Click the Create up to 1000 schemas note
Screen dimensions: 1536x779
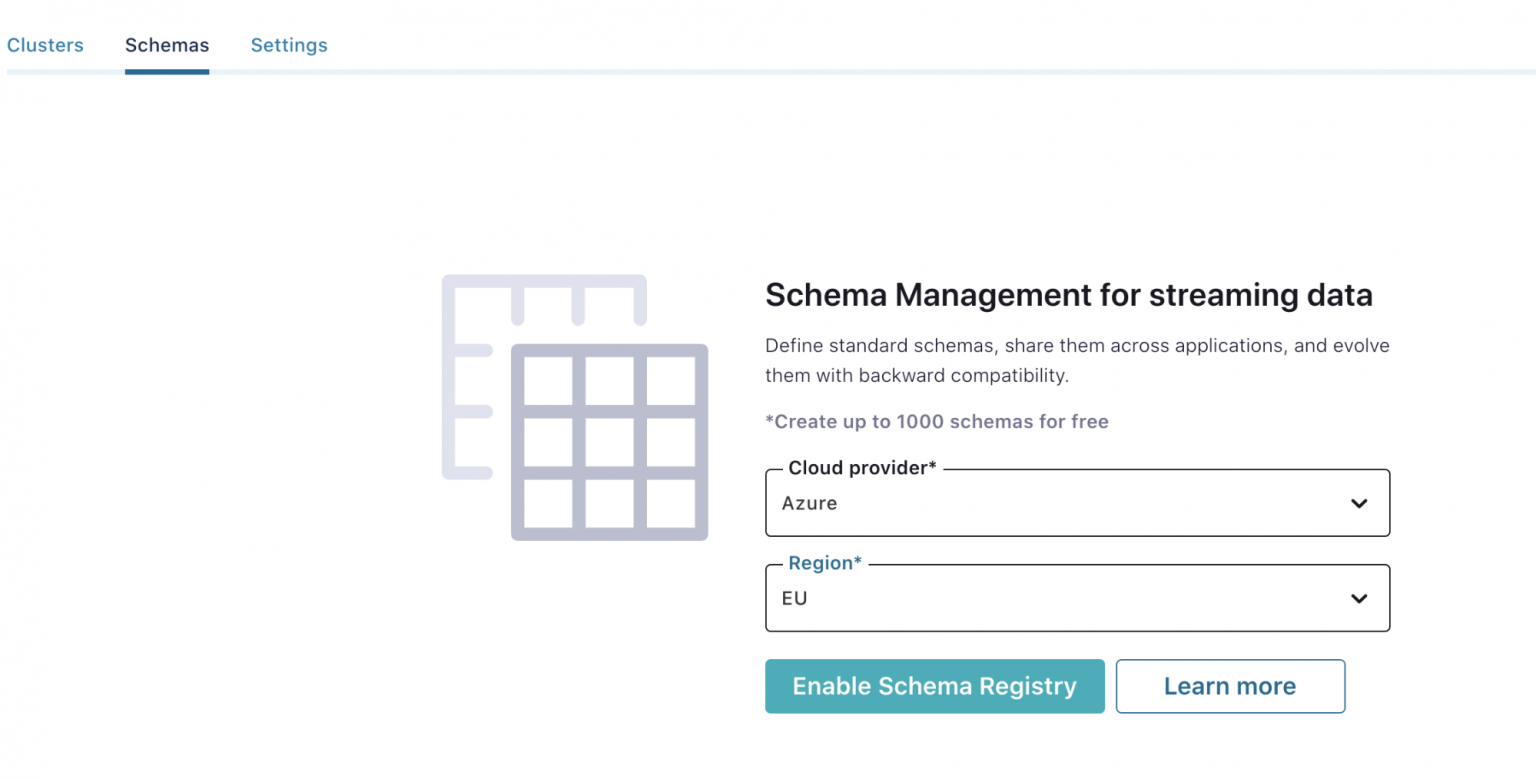click(937, 421)
